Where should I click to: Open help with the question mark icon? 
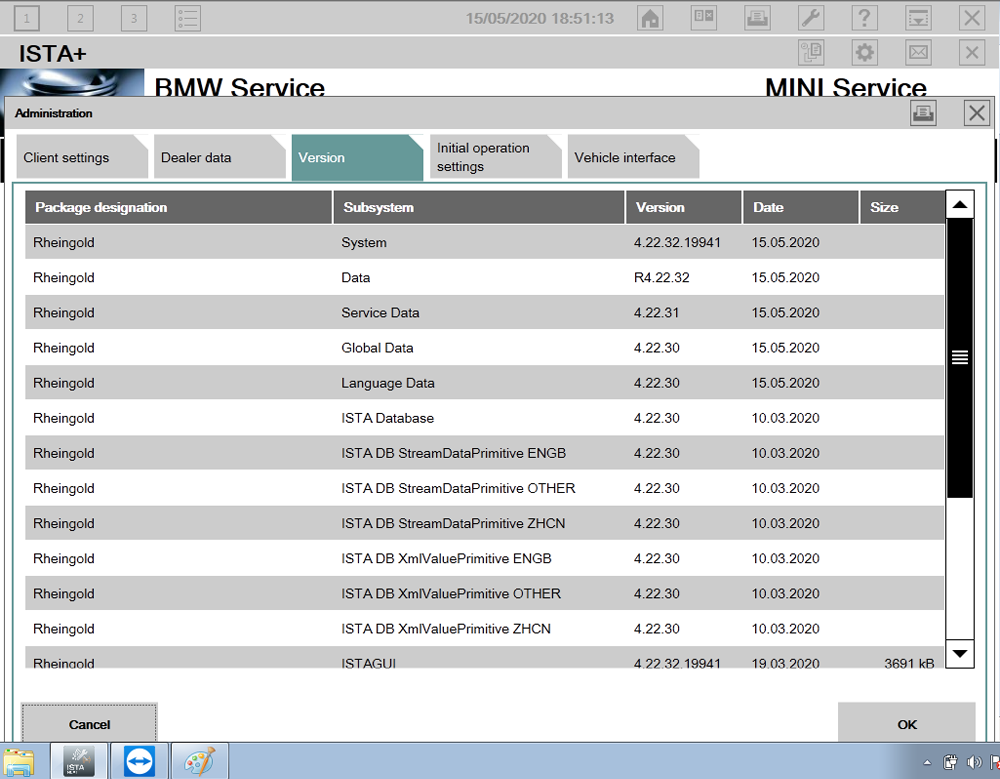pyautogui.click(x=864, y=18)
